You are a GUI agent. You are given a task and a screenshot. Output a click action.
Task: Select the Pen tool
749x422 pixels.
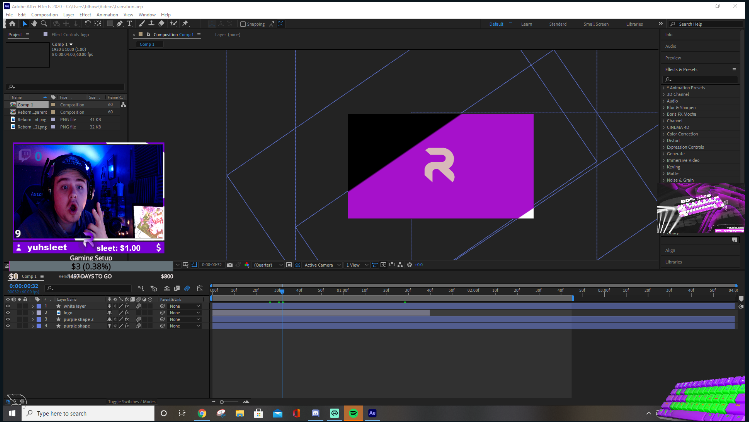point(120,23)
